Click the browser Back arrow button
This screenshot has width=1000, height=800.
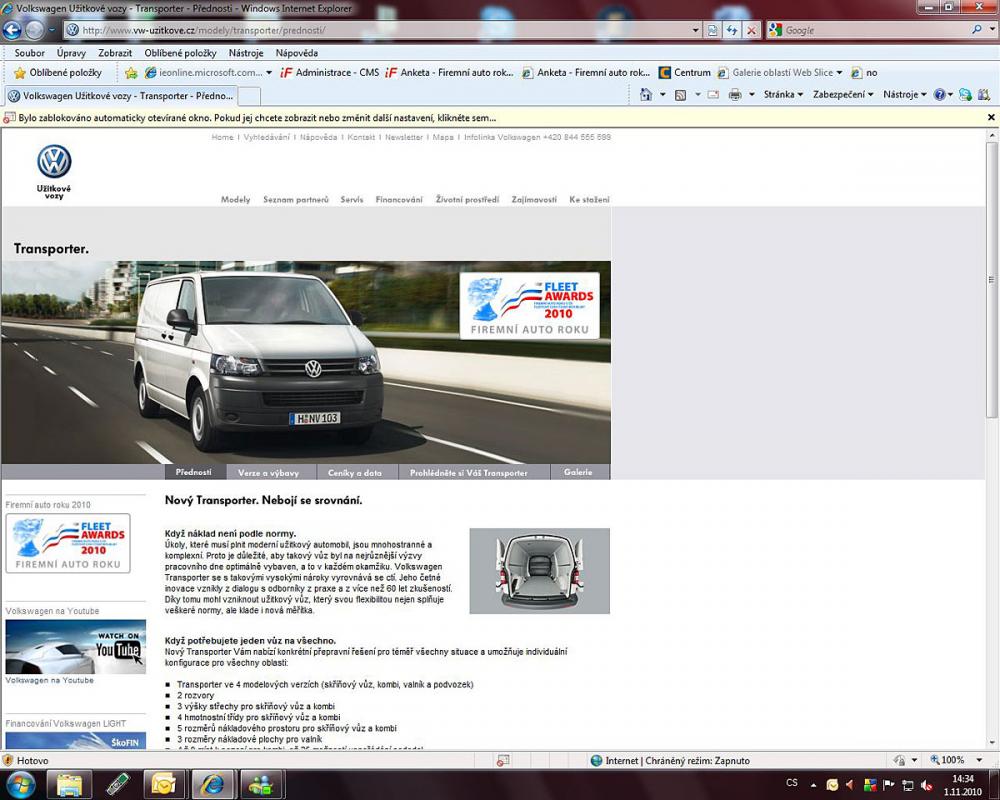[x=12, y=29]
